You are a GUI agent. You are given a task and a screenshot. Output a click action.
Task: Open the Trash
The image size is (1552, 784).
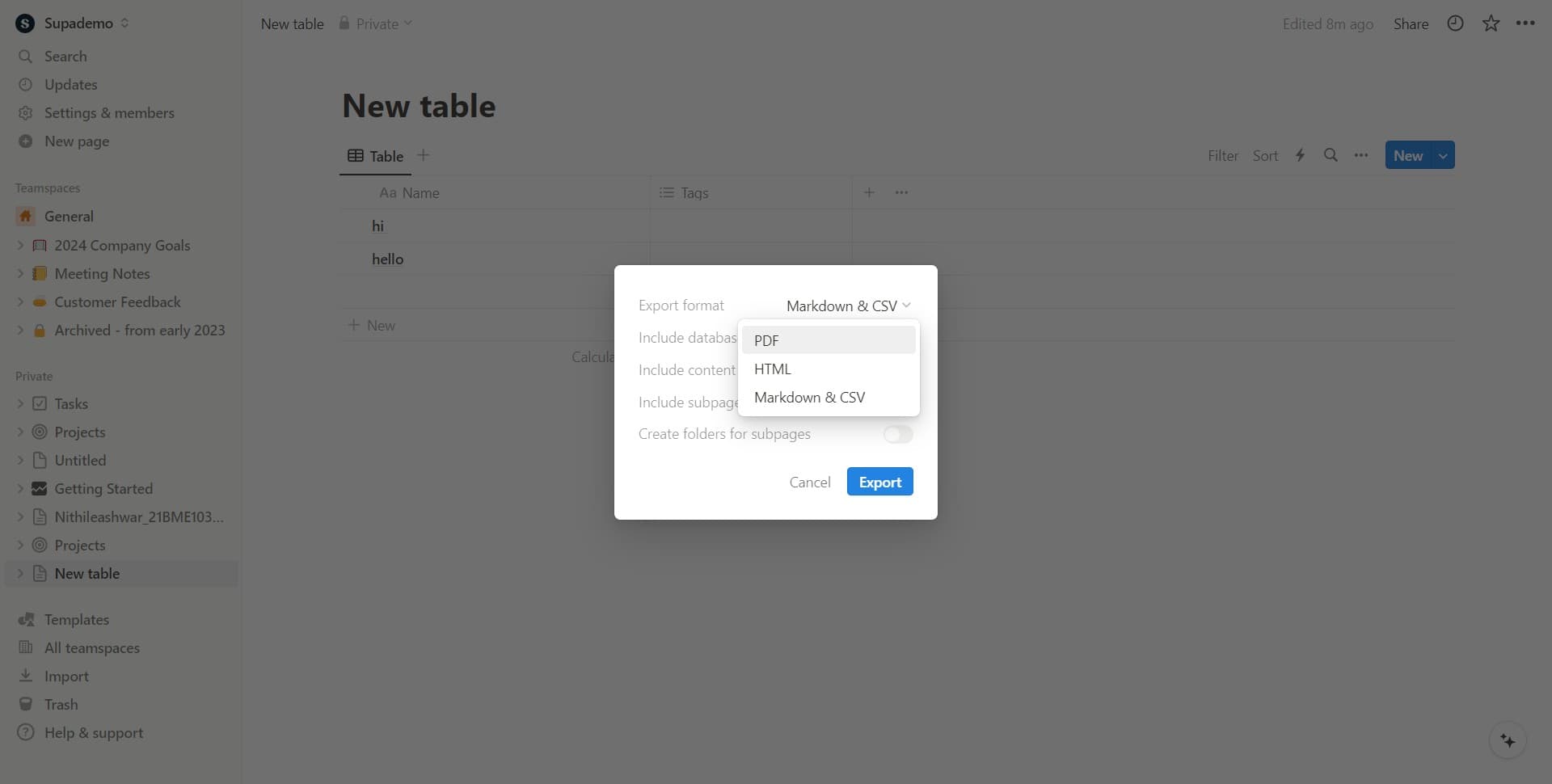coord(61,704)
